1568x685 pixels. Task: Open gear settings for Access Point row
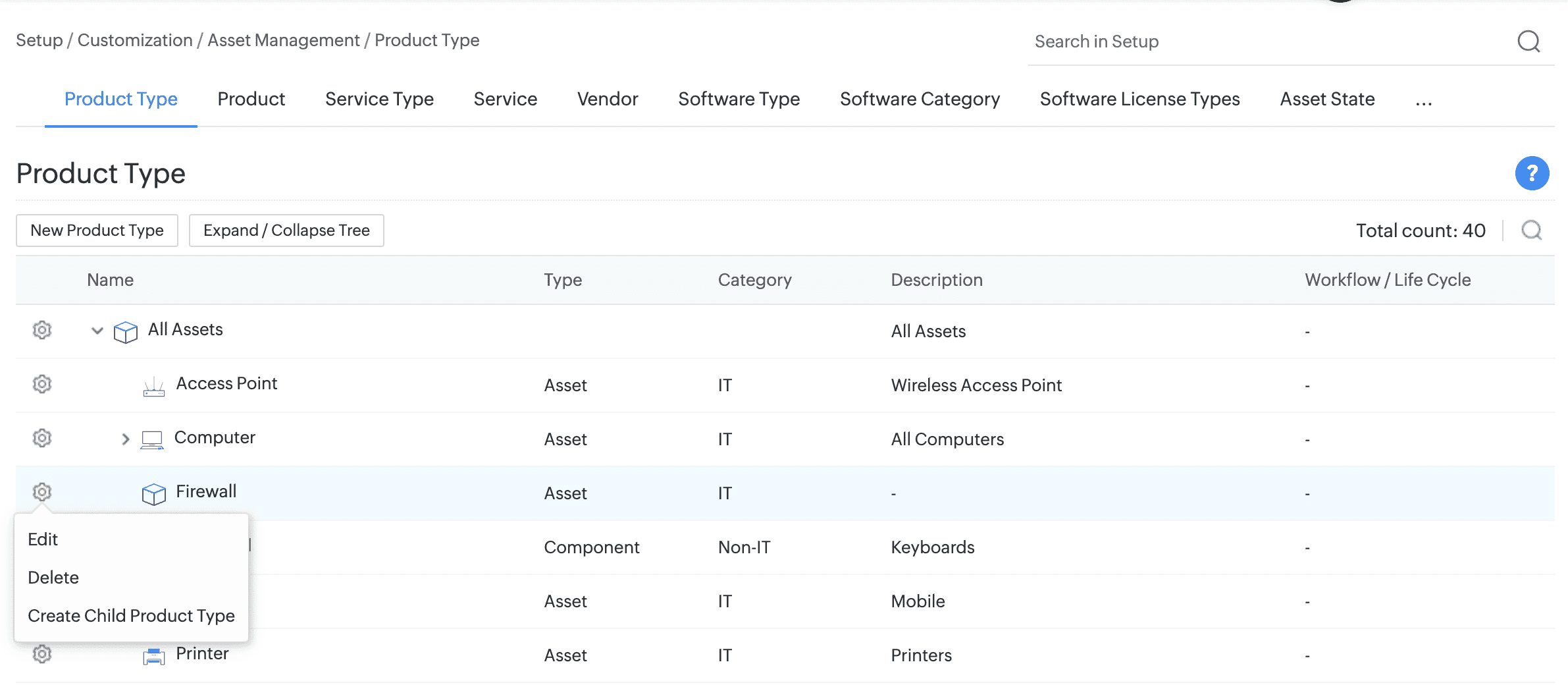(x=42, y=384)
